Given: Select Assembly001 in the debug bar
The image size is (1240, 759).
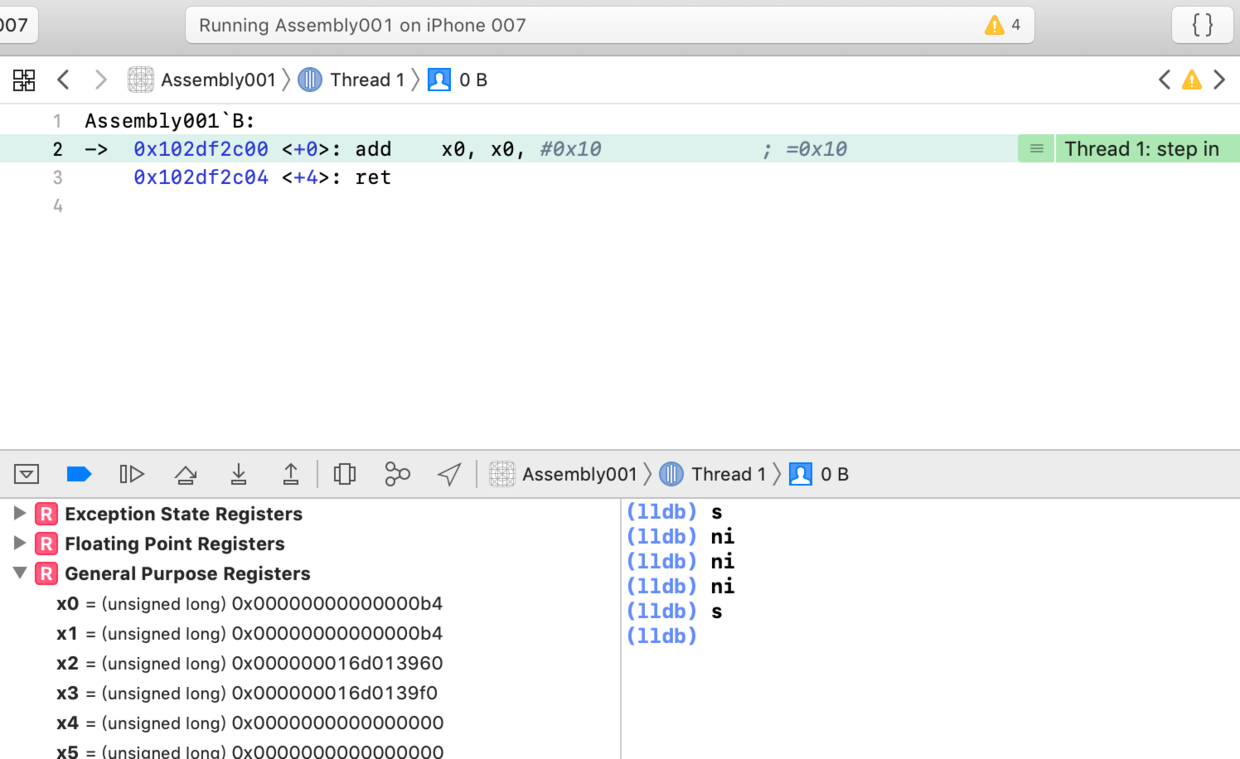Looking at the screenshot, I should click(563, 474).
